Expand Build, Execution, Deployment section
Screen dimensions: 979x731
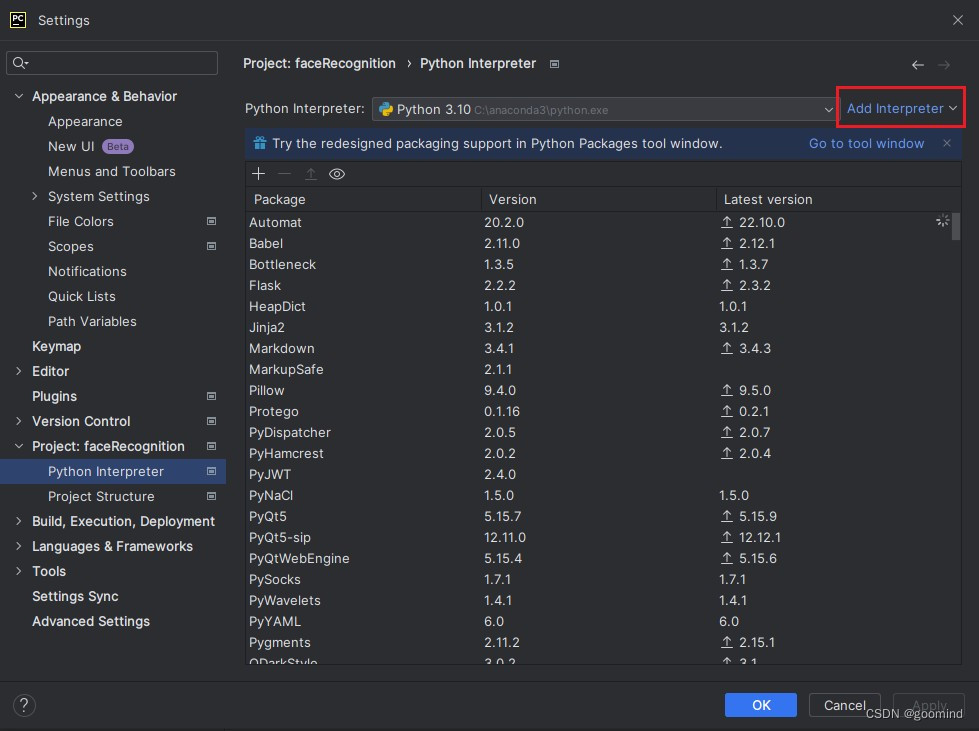click(x=19, y=521)
